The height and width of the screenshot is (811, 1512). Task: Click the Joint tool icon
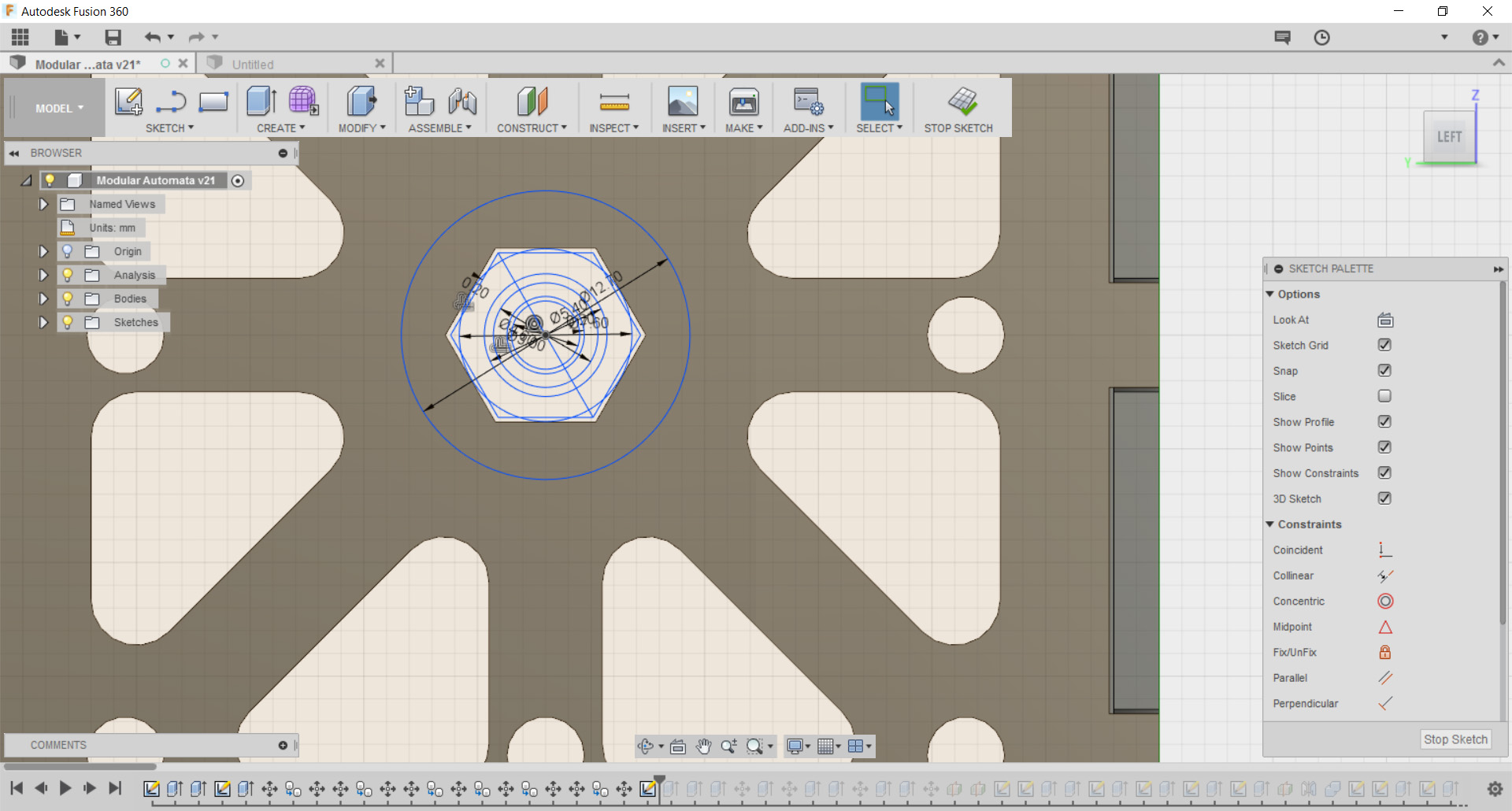pyautogui.click(x=462, y=102)
